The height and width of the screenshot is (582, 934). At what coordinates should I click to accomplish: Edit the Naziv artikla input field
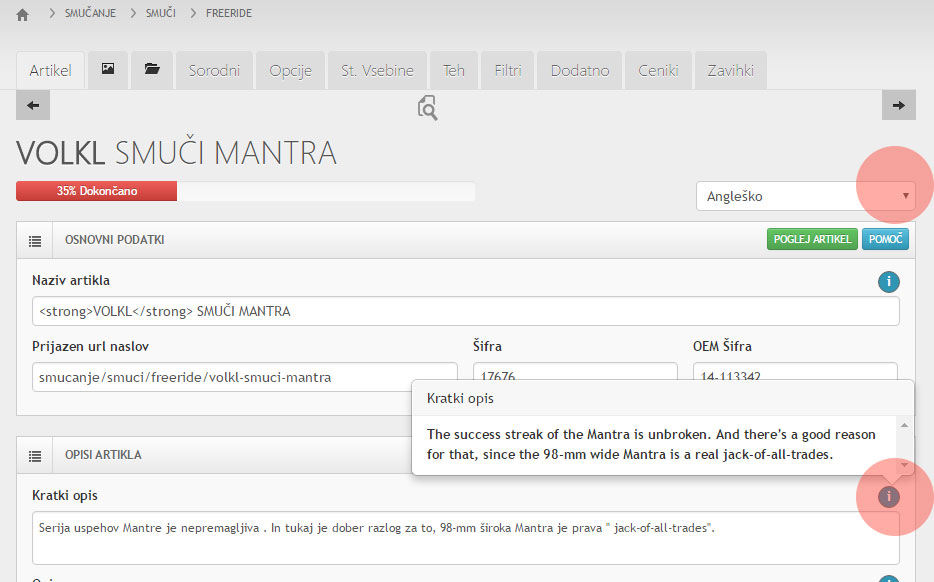click(x=466, y=311)
